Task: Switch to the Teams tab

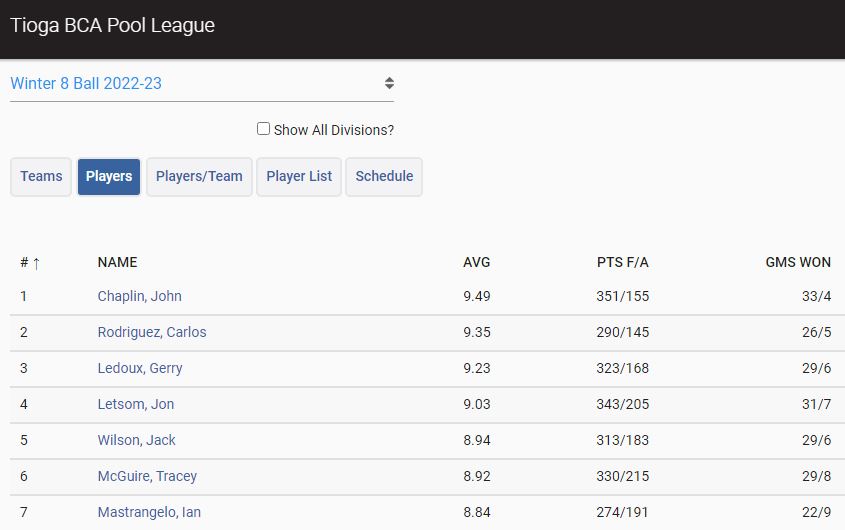Action: 41,177
